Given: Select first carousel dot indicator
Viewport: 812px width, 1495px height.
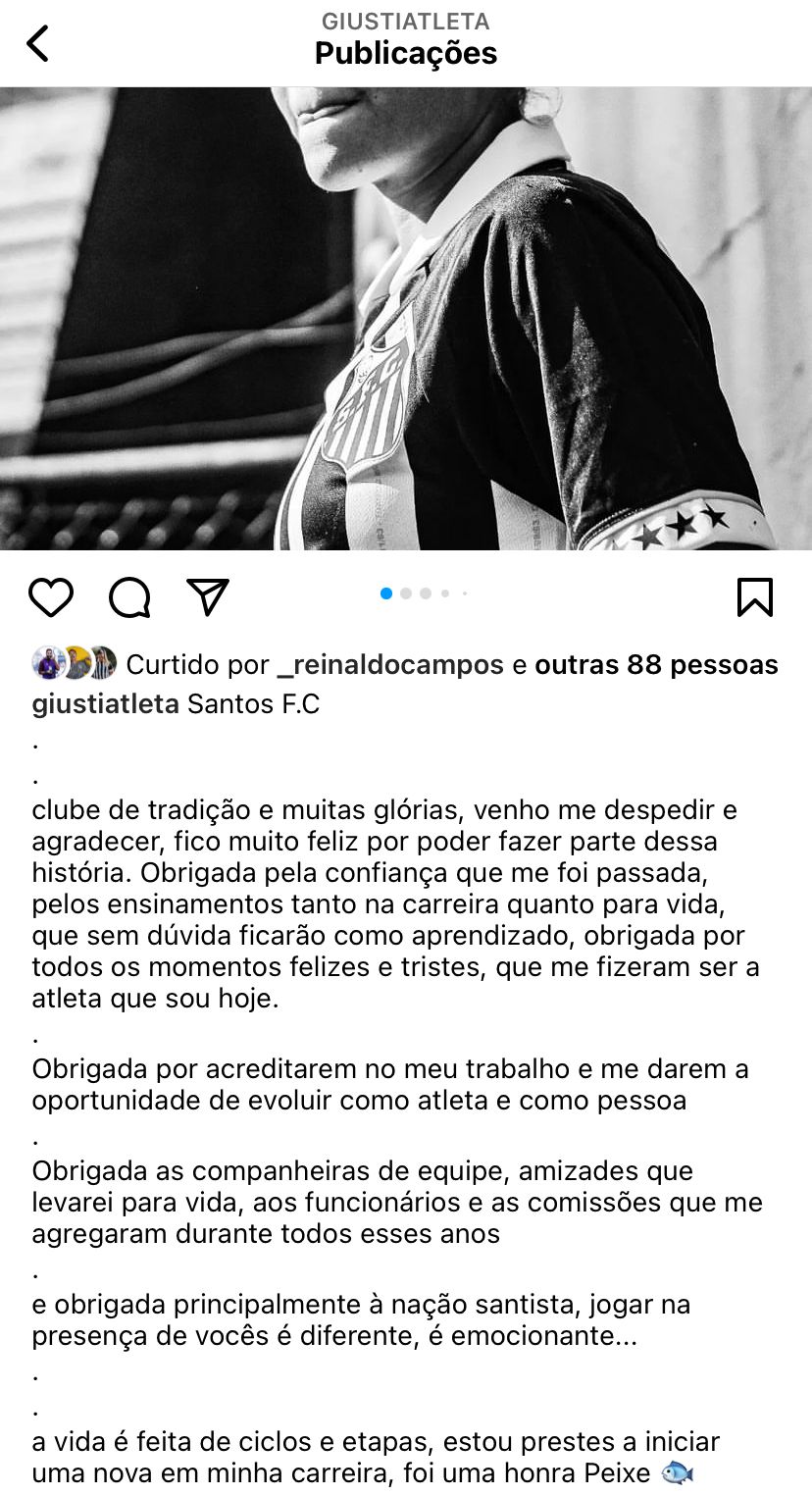Looking at the screenshot, I should click(x=386, y=593).
